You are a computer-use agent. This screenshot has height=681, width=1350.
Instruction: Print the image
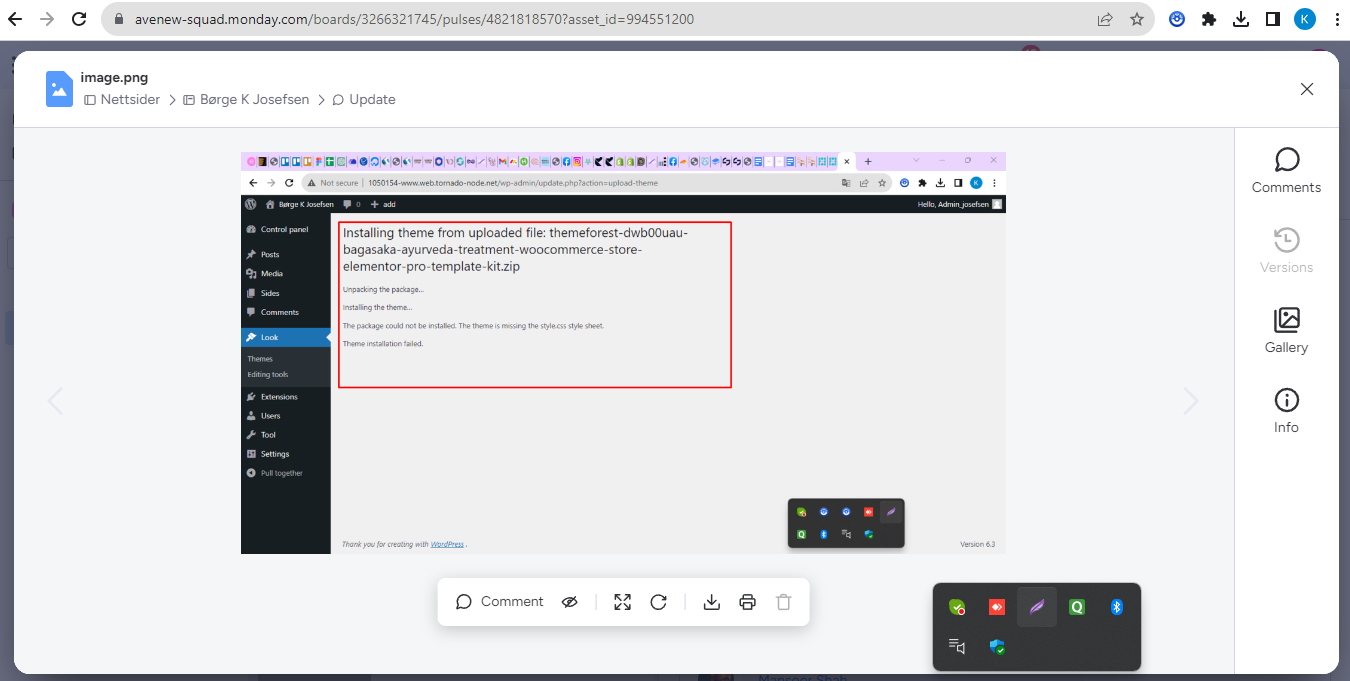tap(747, 602)
